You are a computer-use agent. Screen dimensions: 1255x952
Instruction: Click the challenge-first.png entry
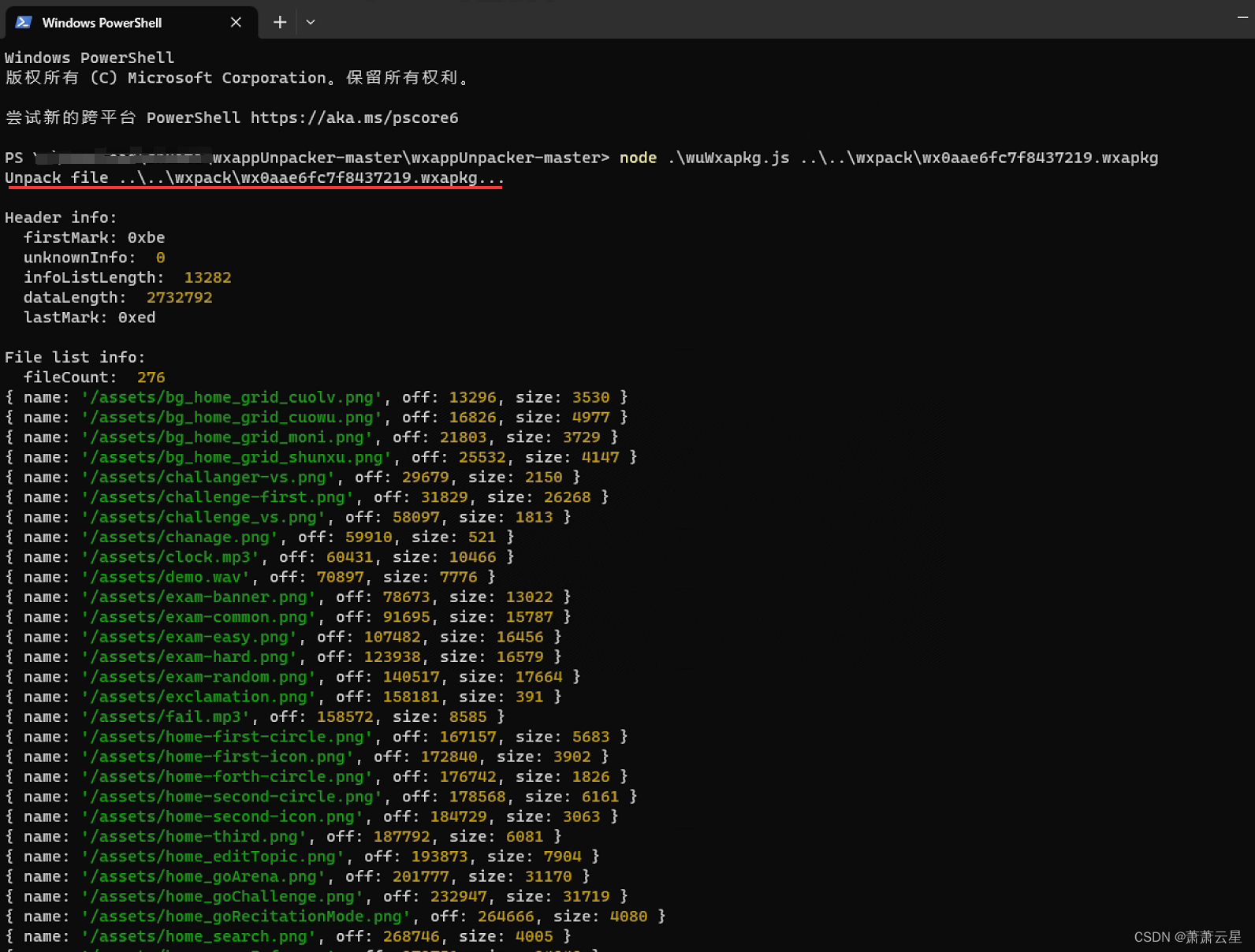(307, 497)
